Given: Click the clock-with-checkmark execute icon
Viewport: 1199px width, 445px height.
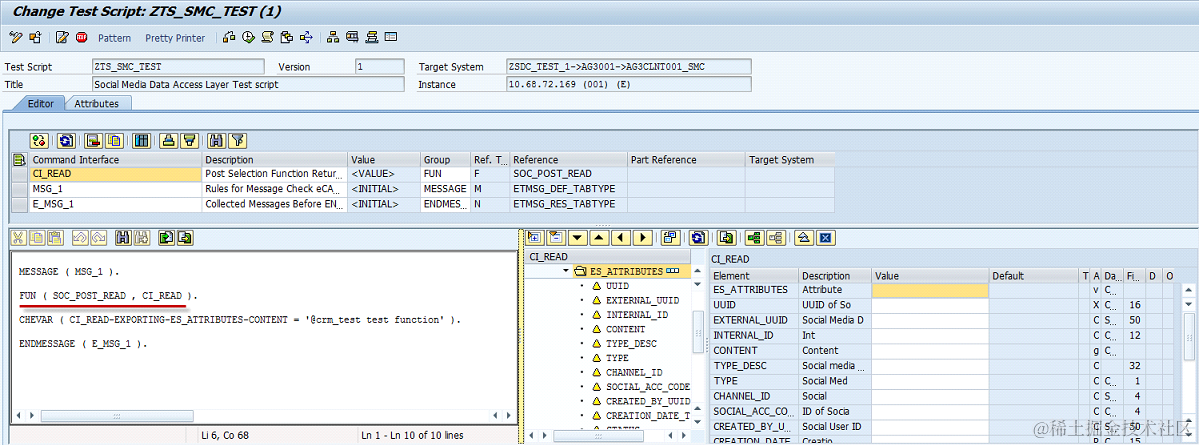Looking at the screenshot, I should tap(249, 37).
